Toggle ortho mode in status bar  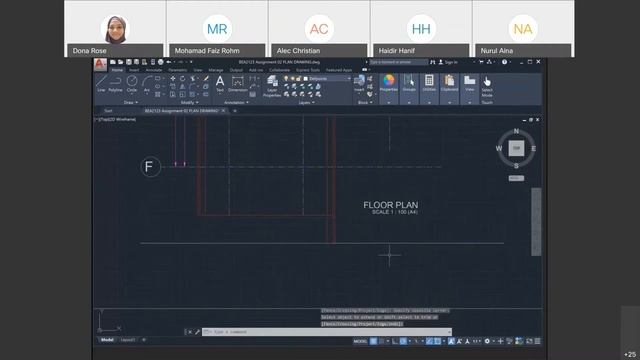click(395, 341)
